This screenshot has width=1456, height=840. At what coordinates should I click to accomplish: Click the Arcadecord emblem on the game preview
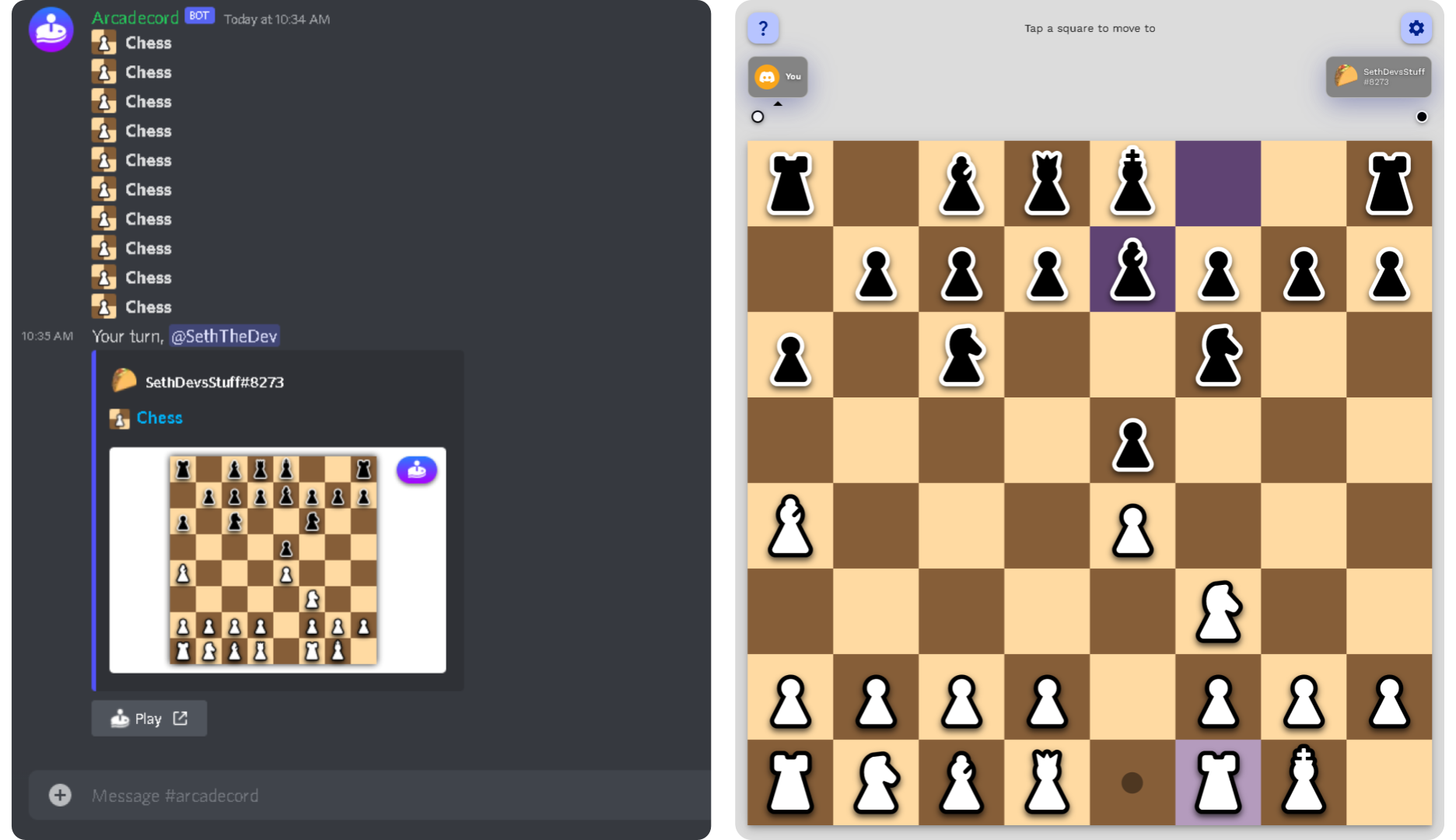point(416,470)
